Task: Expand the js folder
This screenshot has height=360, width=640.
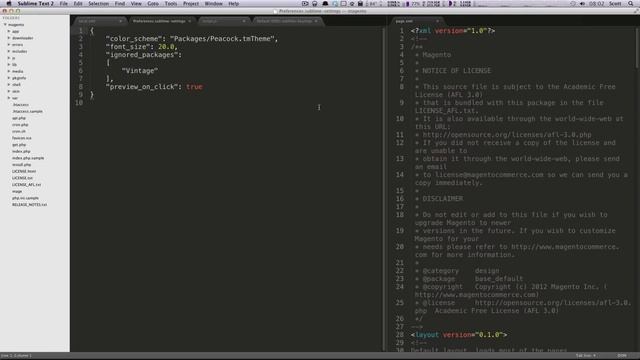Action: pyautogui.click(x=9, y=58)
